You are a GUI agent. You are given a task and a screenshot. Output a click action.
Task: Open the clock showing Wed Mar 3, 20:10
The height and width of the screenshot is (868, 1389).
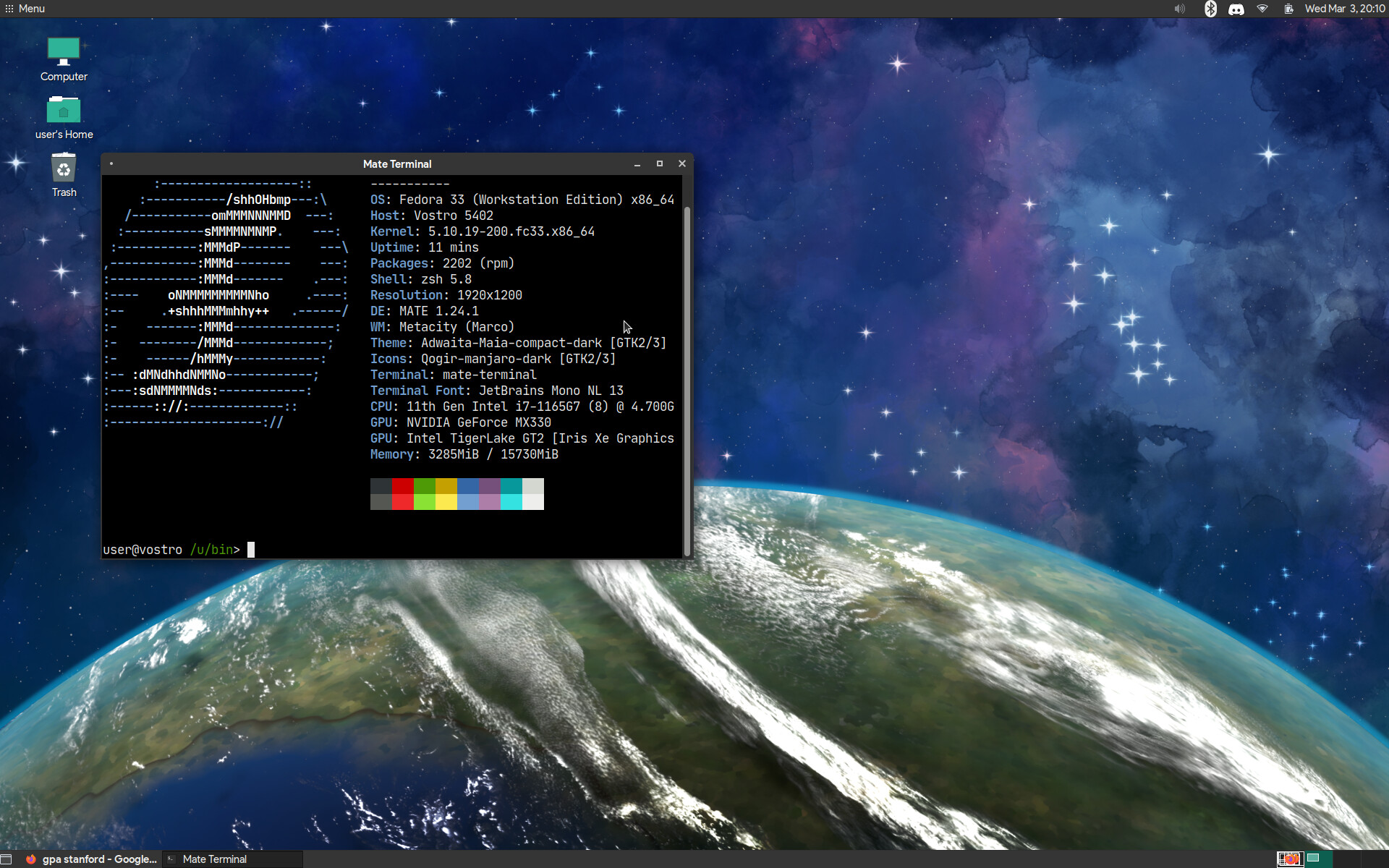coord(1345,9)
